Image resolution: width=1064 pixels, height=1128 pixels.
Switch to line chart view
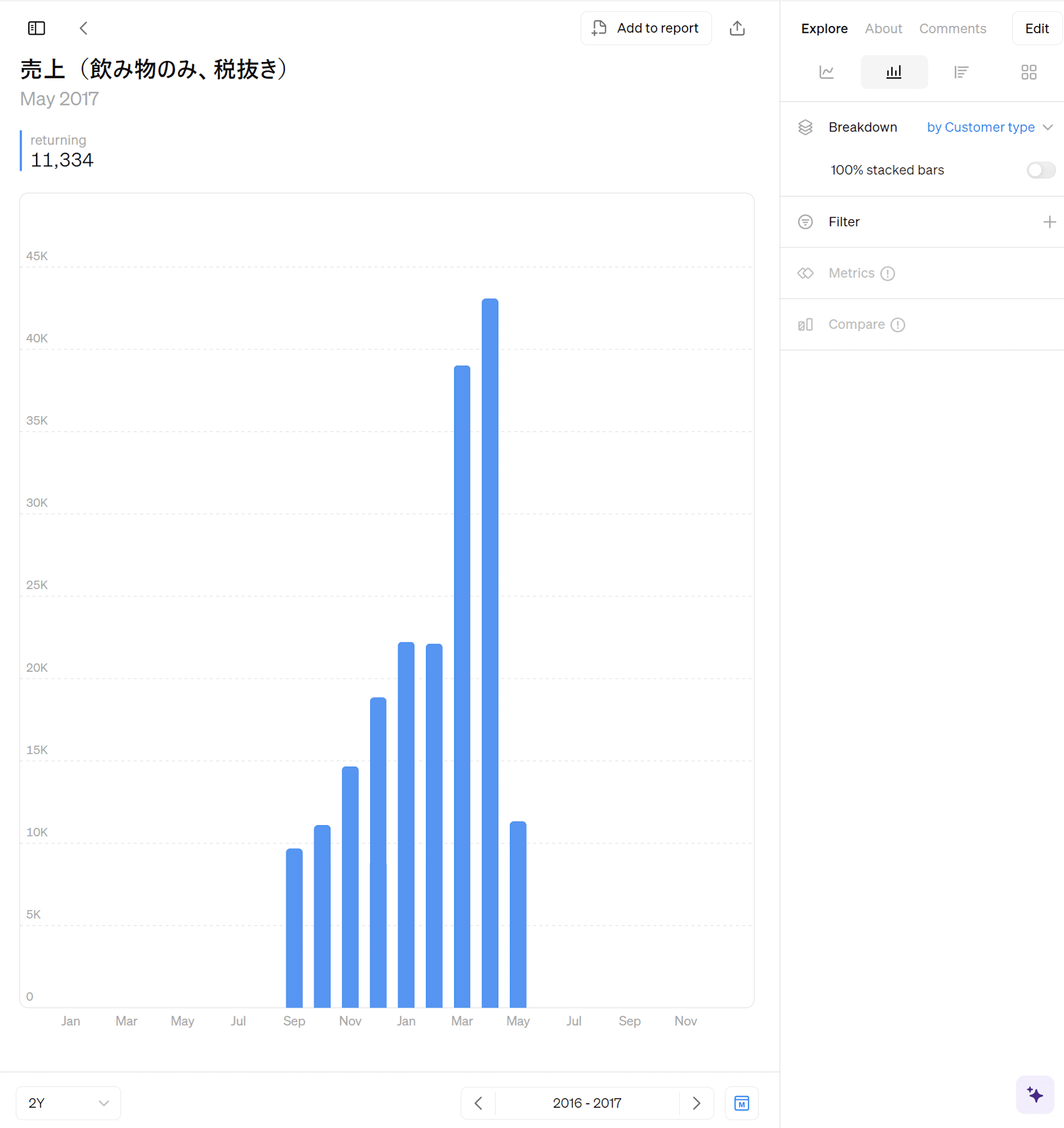[x=826, y=72]
